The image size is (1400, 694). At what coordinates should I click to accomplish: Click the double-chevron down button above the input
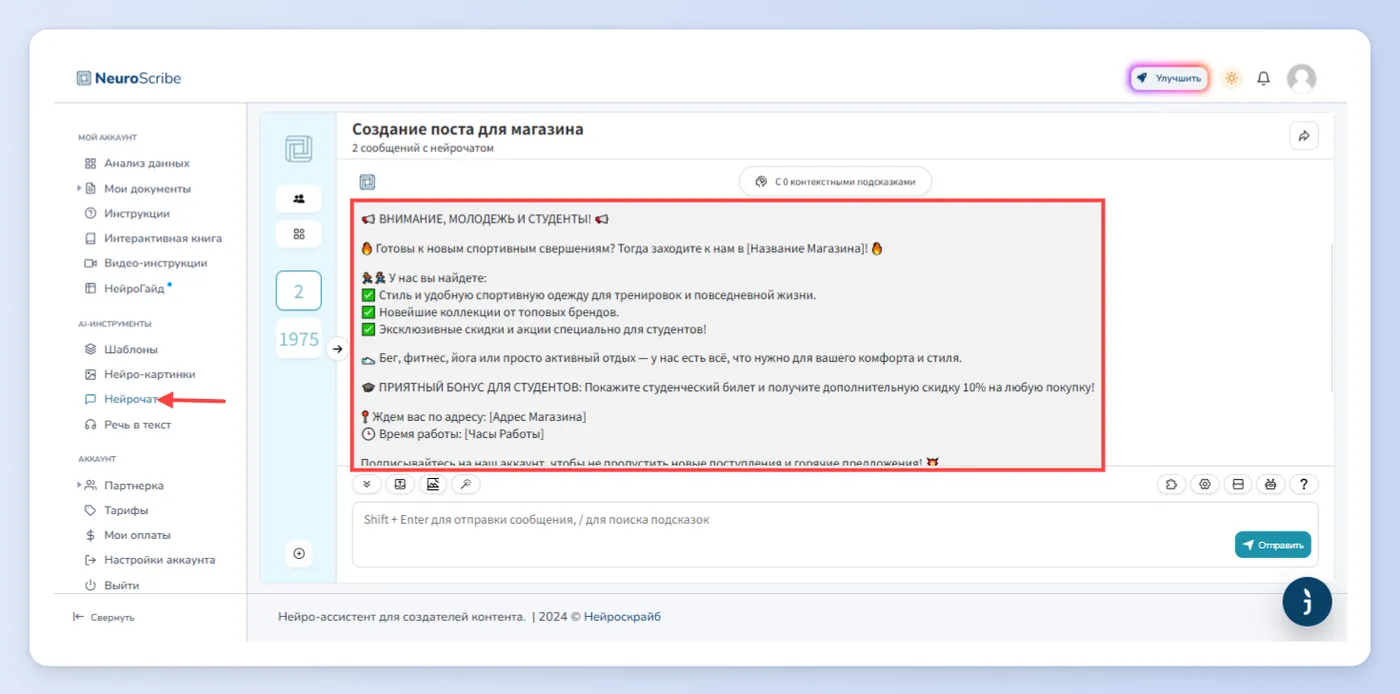click(367, 484)
